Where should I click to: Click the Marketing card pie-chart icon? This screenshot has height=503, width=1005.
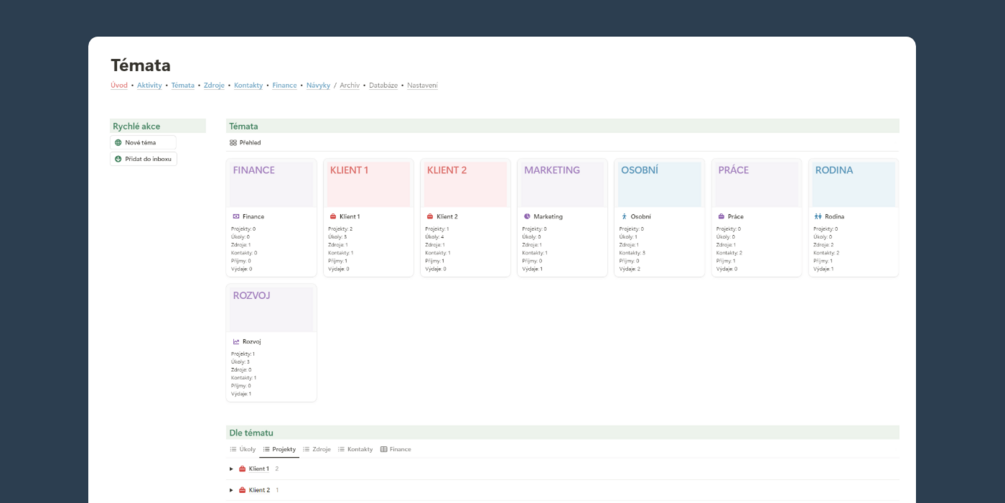527,217
